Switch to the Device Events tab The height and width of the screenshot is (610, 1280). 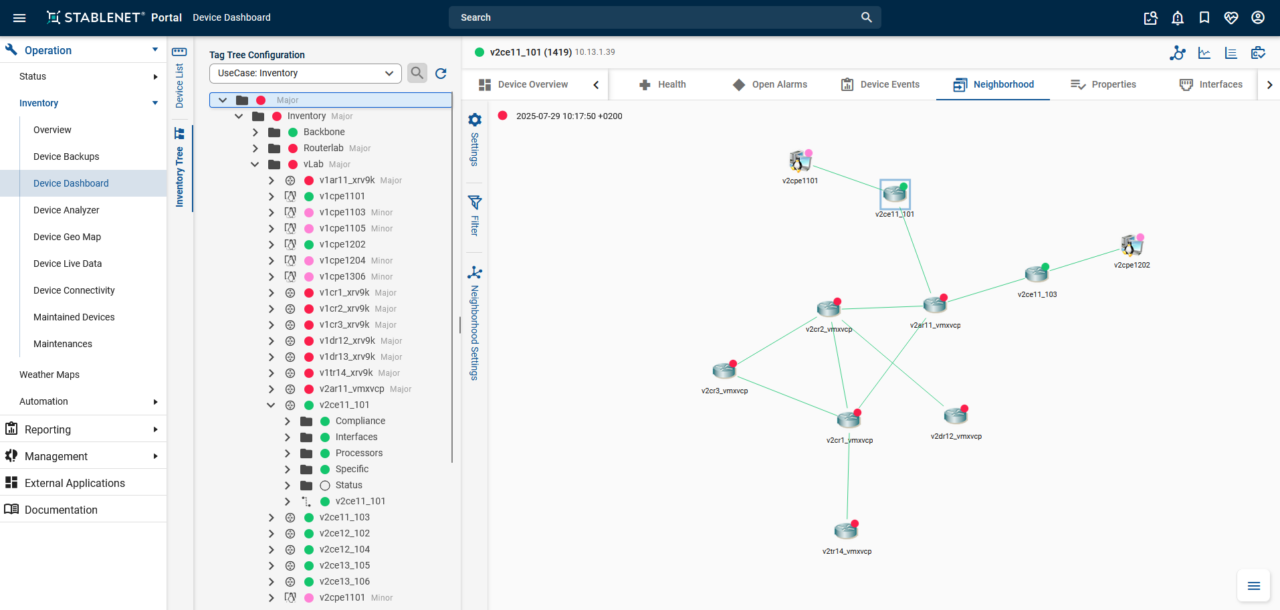(x=880, y=85)
